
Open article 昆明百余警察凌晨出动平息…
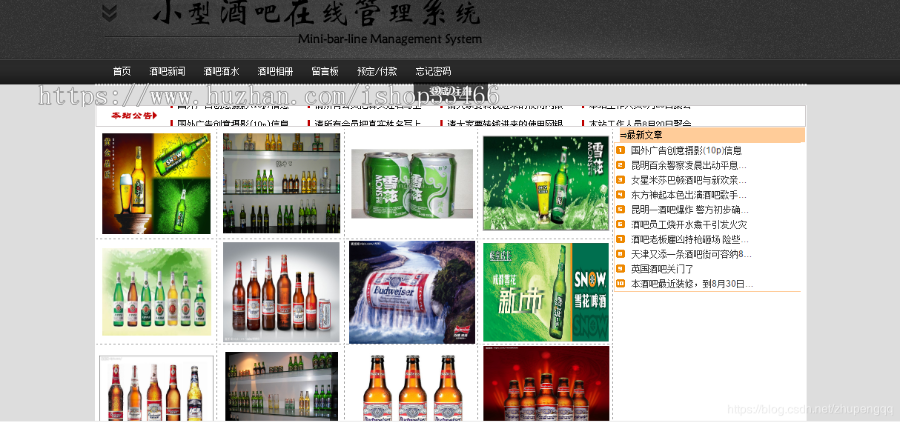point(689,166)
